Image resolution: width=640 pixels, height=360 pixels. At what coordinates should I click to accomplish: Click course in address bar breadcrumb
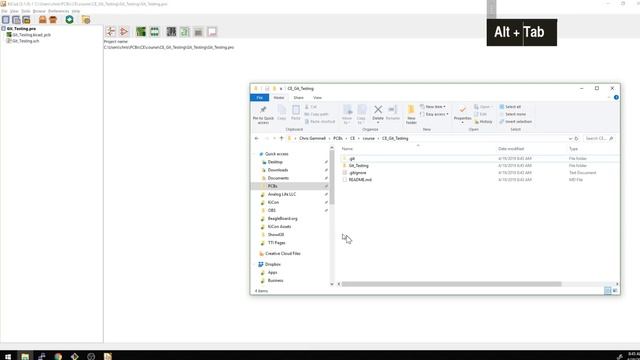click(369, 138)
